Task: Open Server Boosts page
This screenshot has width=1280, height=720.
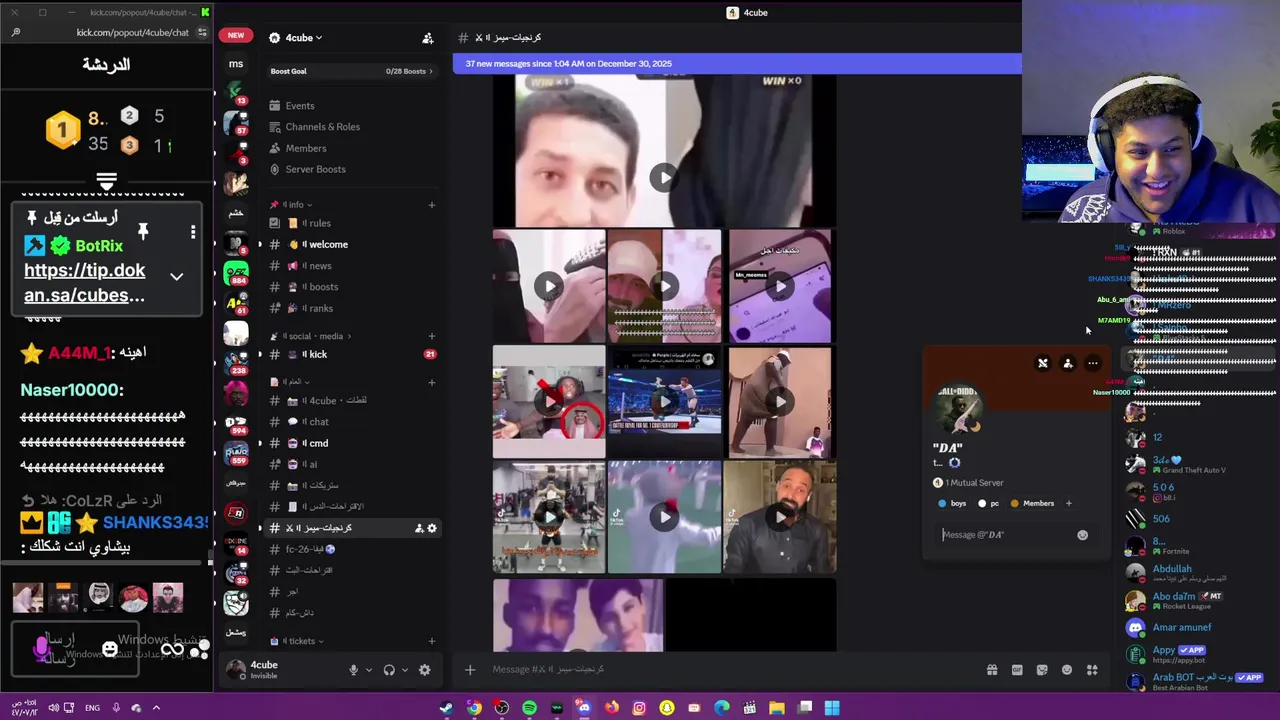Action: 315,169
